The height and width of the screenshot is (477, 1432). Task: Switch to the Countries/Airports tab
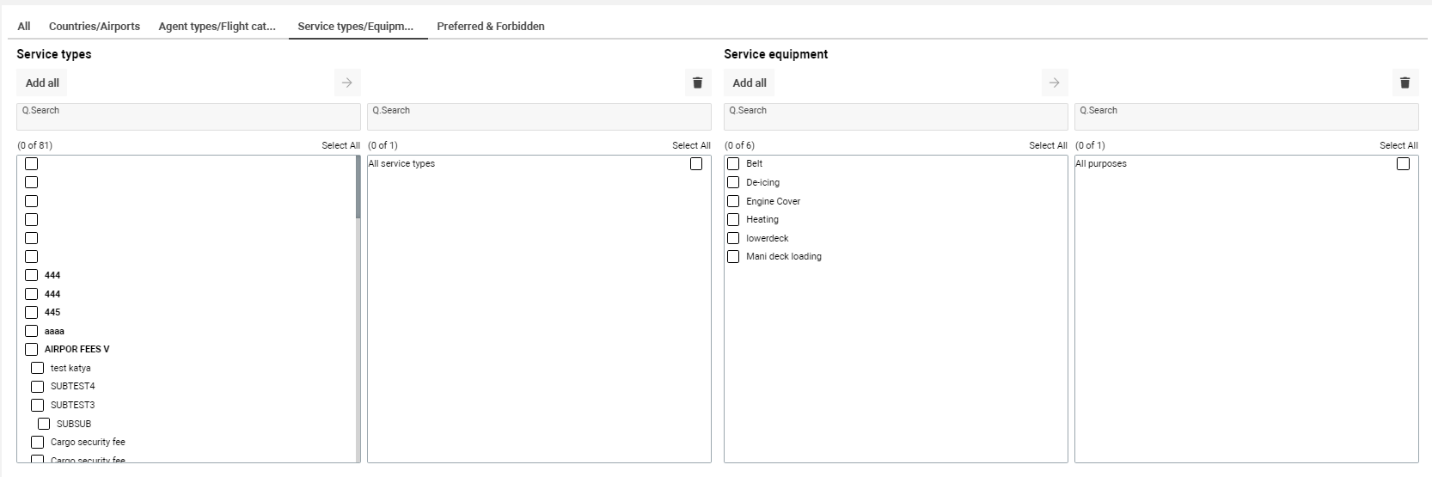click(x=95, y=26)
